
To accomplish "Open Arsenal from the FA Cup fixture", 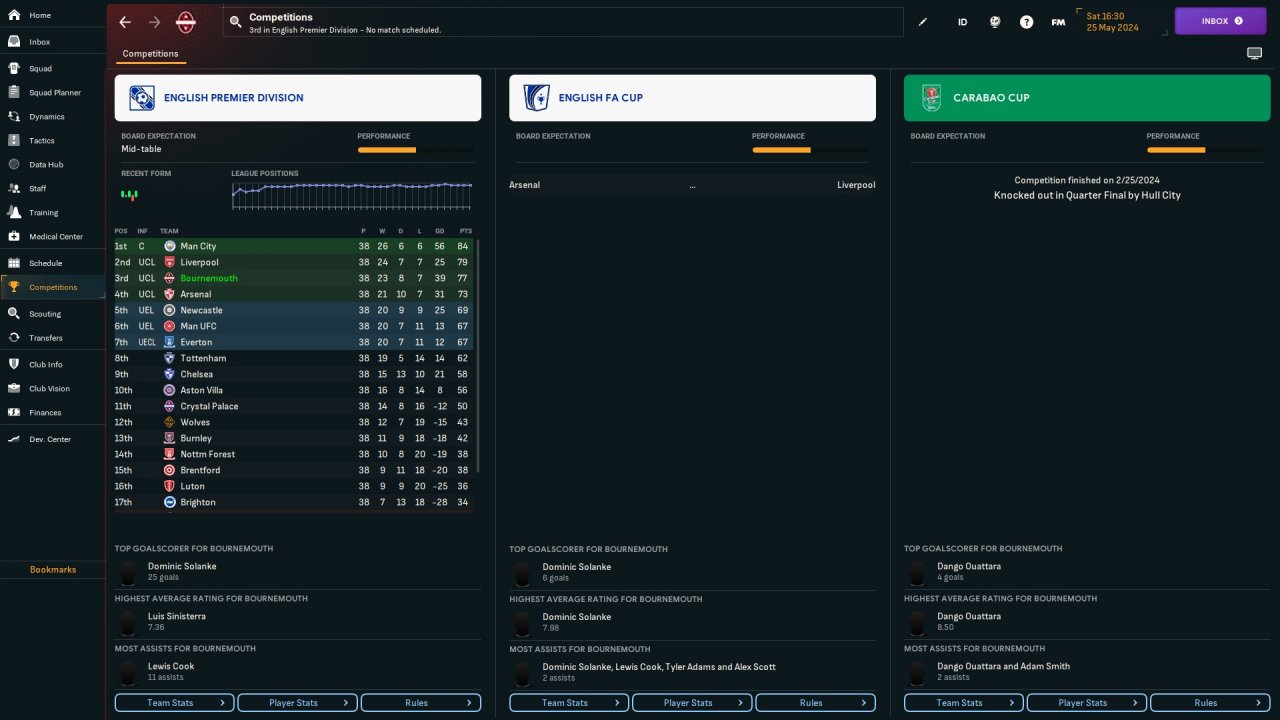I will click(x=524, y=185).
